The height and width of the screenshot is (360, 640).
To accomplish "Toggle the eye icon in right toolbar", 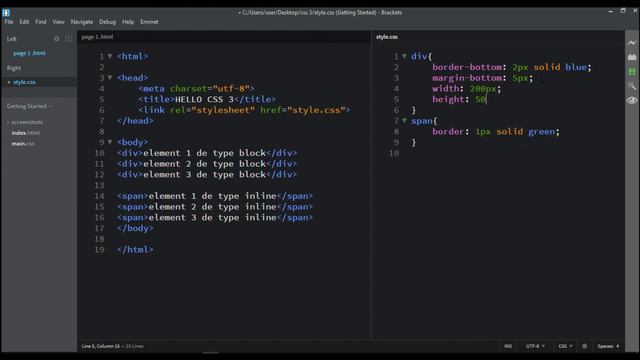I will (632, 100).
